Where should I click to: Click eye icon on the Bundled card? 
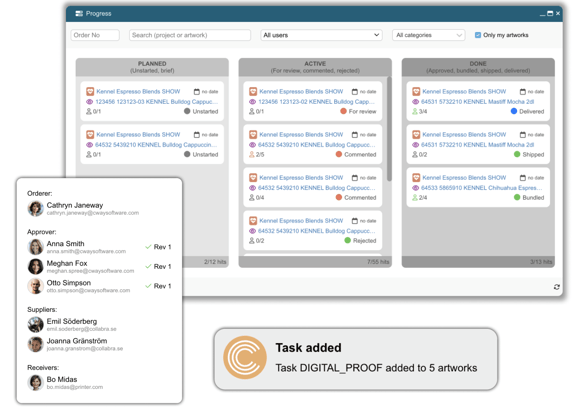pos(415,188)
